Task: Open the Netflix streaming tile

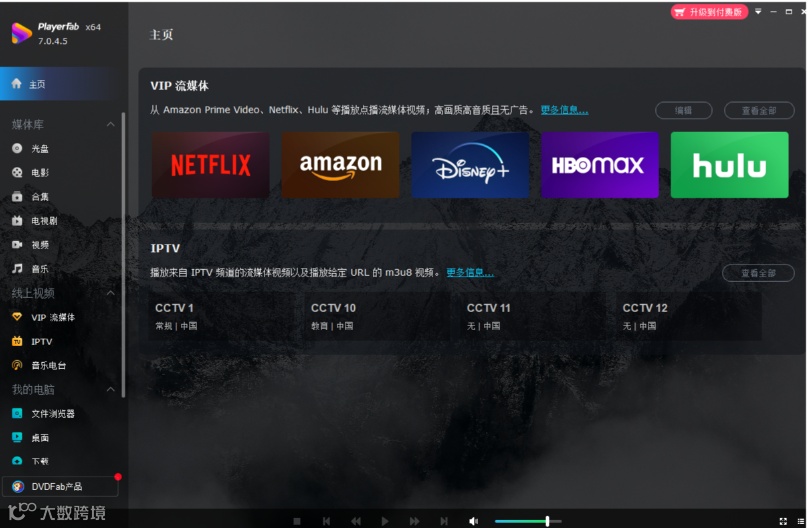Action: tap(211, 165)
